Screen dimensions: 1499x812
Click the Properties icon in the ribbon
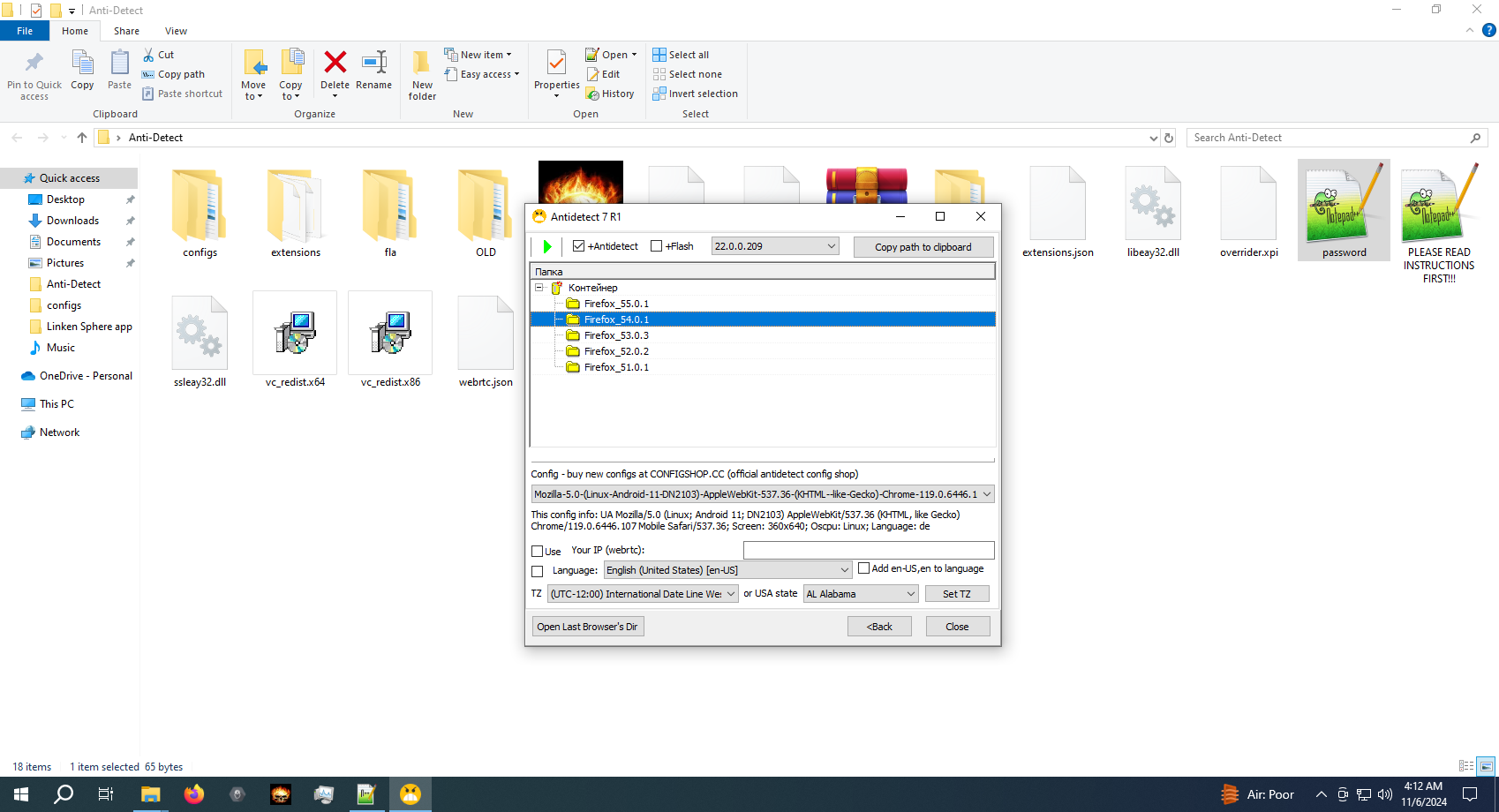click(556, 64)
